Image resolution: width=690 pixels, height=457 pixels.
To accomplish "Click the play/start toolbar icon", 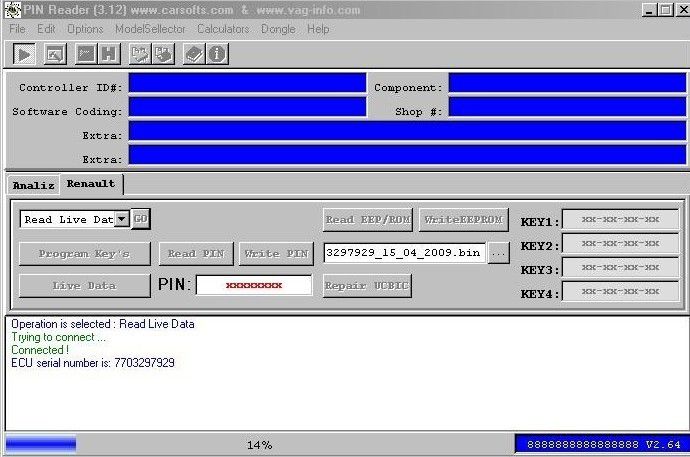I will tap(24, 53).
